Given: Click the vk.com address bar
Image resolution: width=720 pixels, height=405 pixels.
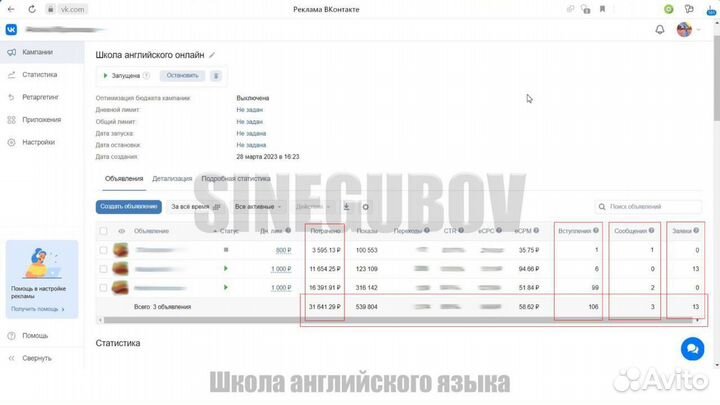Looking at the screenshot, I should [x=73, y=9].
